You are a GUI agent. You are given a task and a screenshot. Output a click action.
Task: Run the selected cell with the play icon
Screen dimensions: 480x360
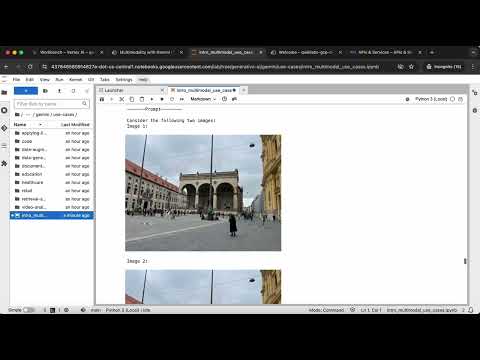click(x=152, y=99)
